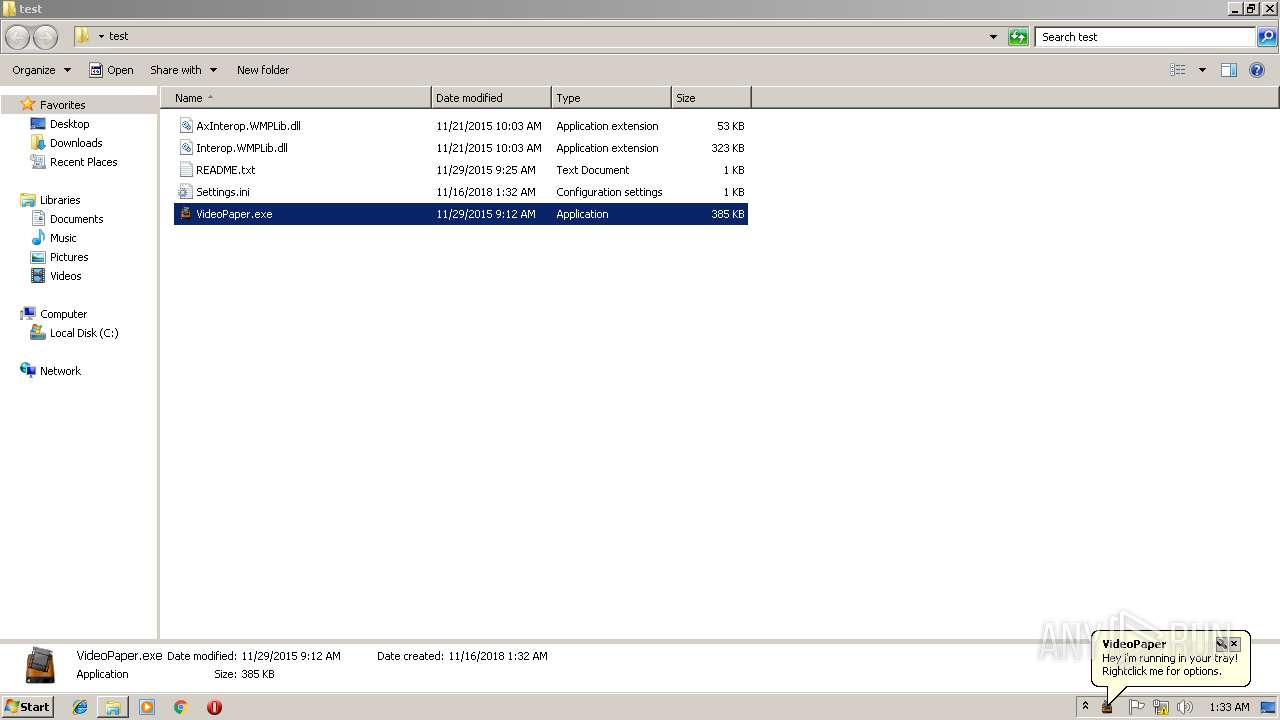Select the README.txt file name

[225, 170]
